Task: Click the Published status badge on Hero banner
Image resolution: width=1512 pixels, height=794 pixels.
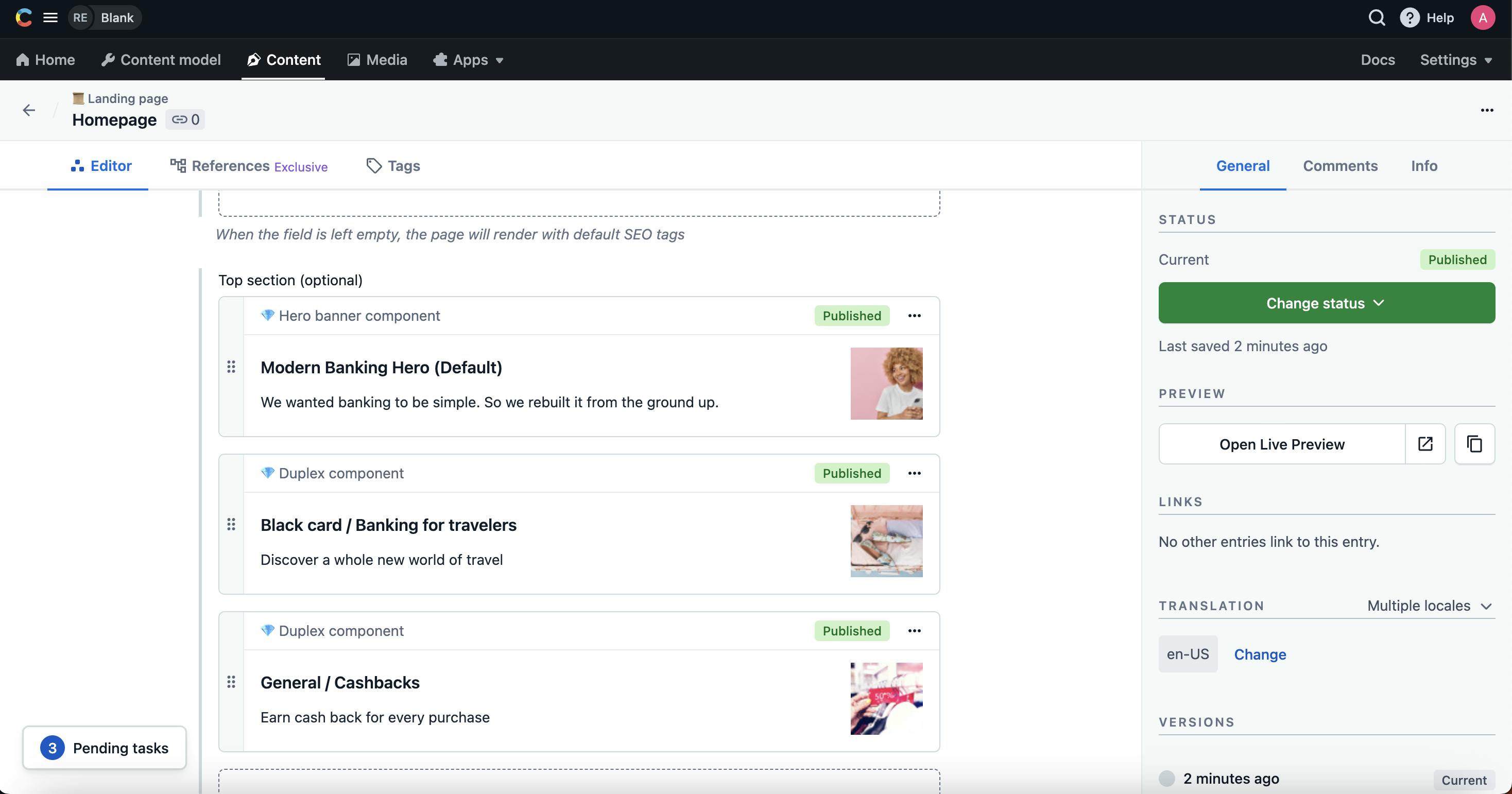Action: tap(852, 316)
